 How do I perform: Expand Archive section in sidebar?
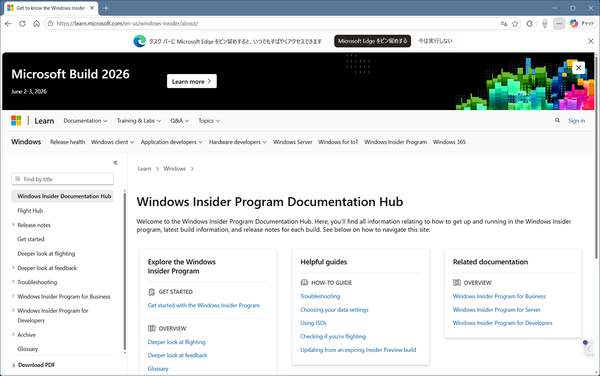13,334
